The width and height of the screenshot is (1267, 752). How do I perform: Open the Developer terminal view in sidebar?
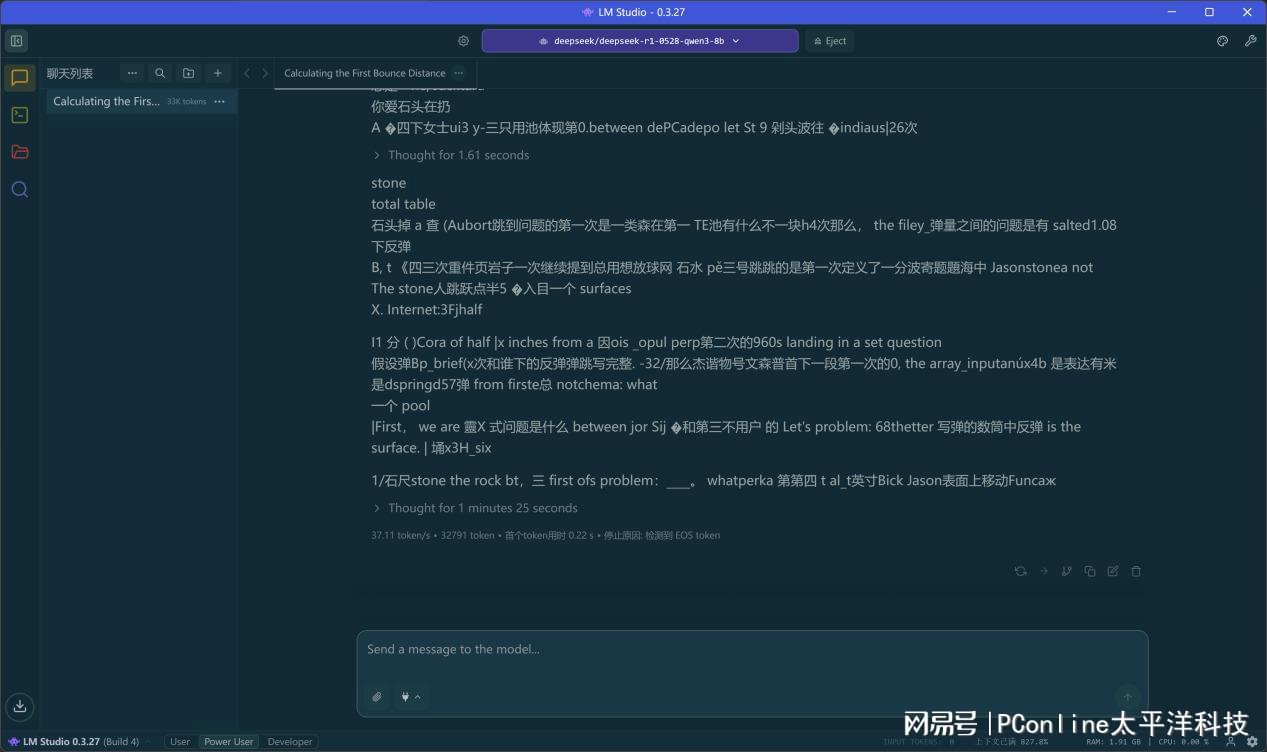pos(19,115)
